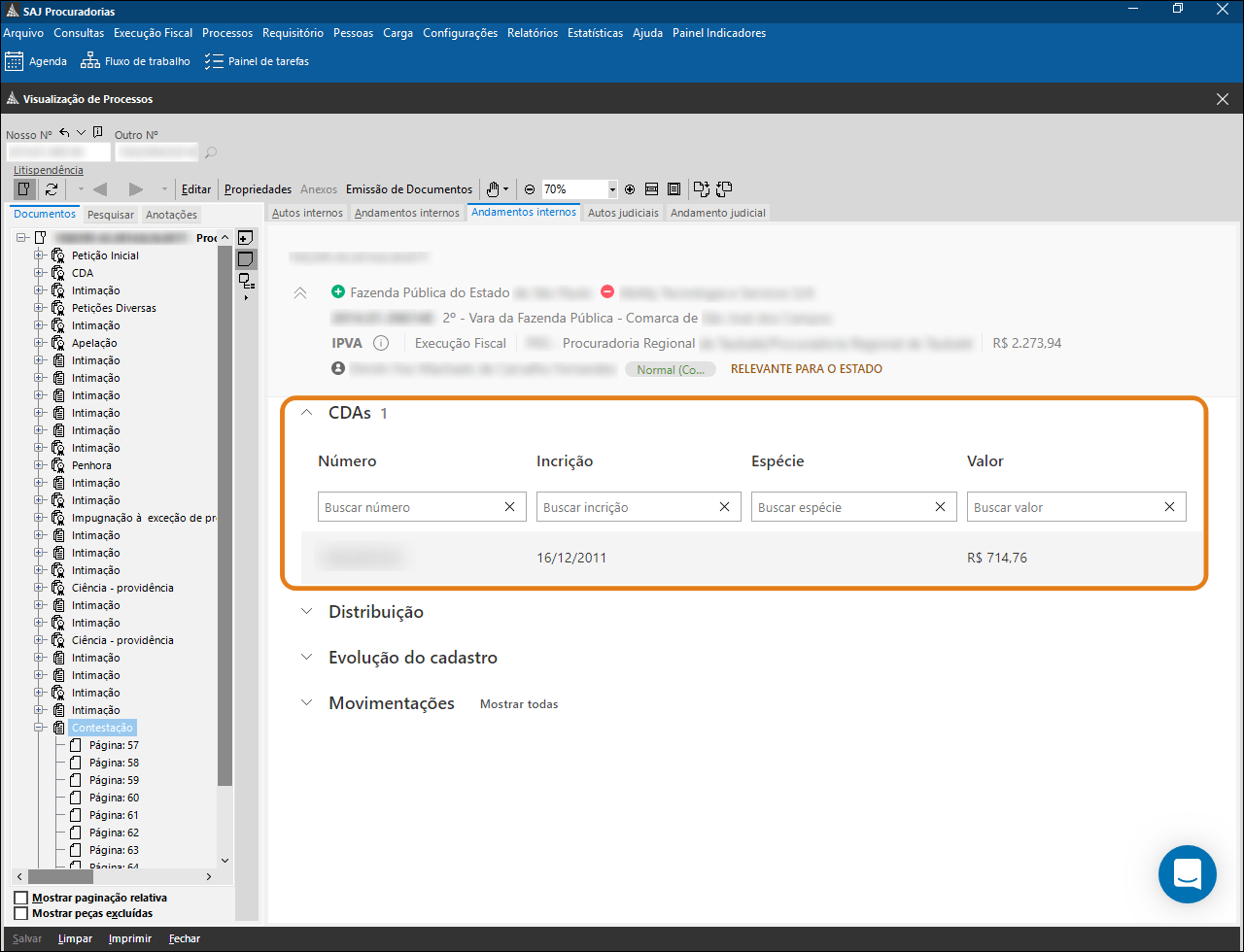Collapse the Contestação tree node
The width and height of the screenshot is (1244, 952).
pos(40,728)
